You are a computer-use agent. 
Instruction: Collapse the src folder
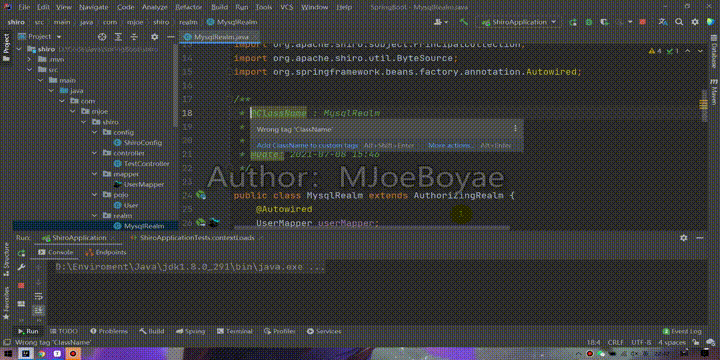click(29, 70)
